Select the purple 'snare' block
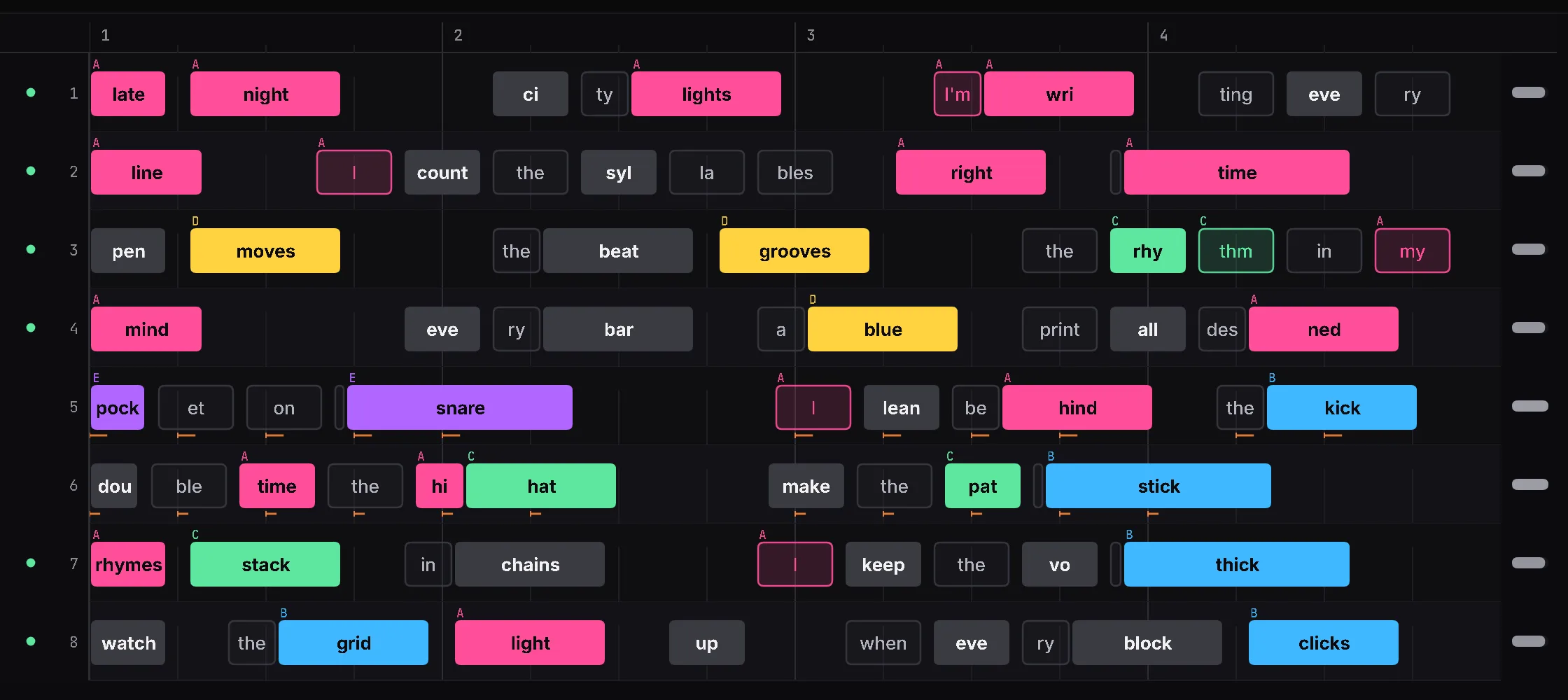The height and width of the screenshot is (700, 1568). (x=460, y=407)
